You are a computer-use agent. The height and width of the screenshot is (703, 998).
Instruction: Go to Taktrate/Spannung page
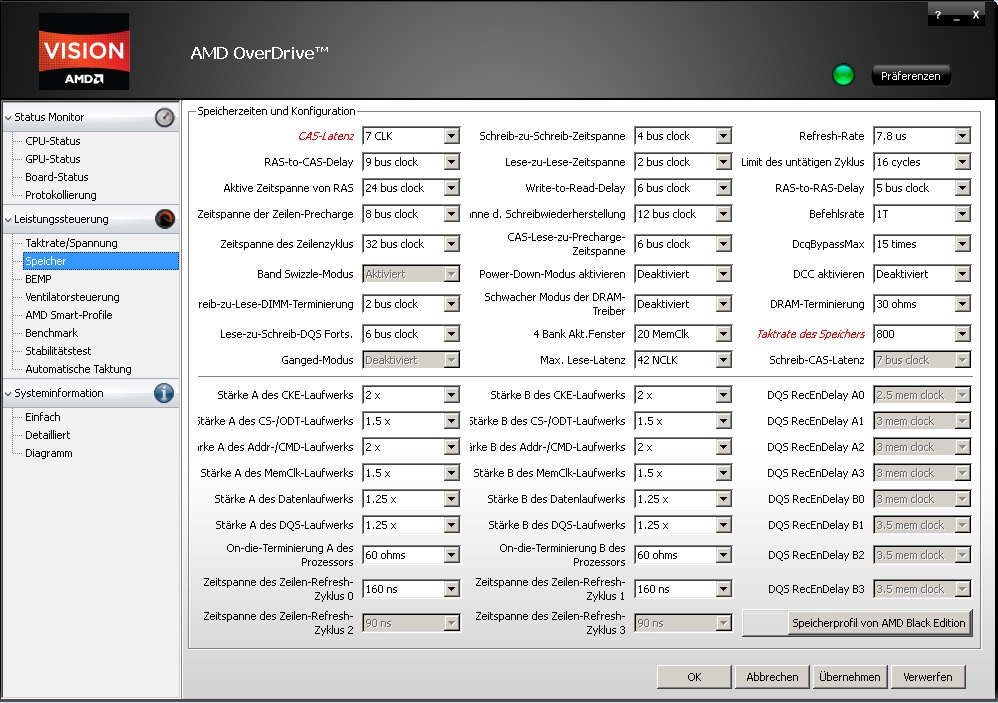pos(71,243)
